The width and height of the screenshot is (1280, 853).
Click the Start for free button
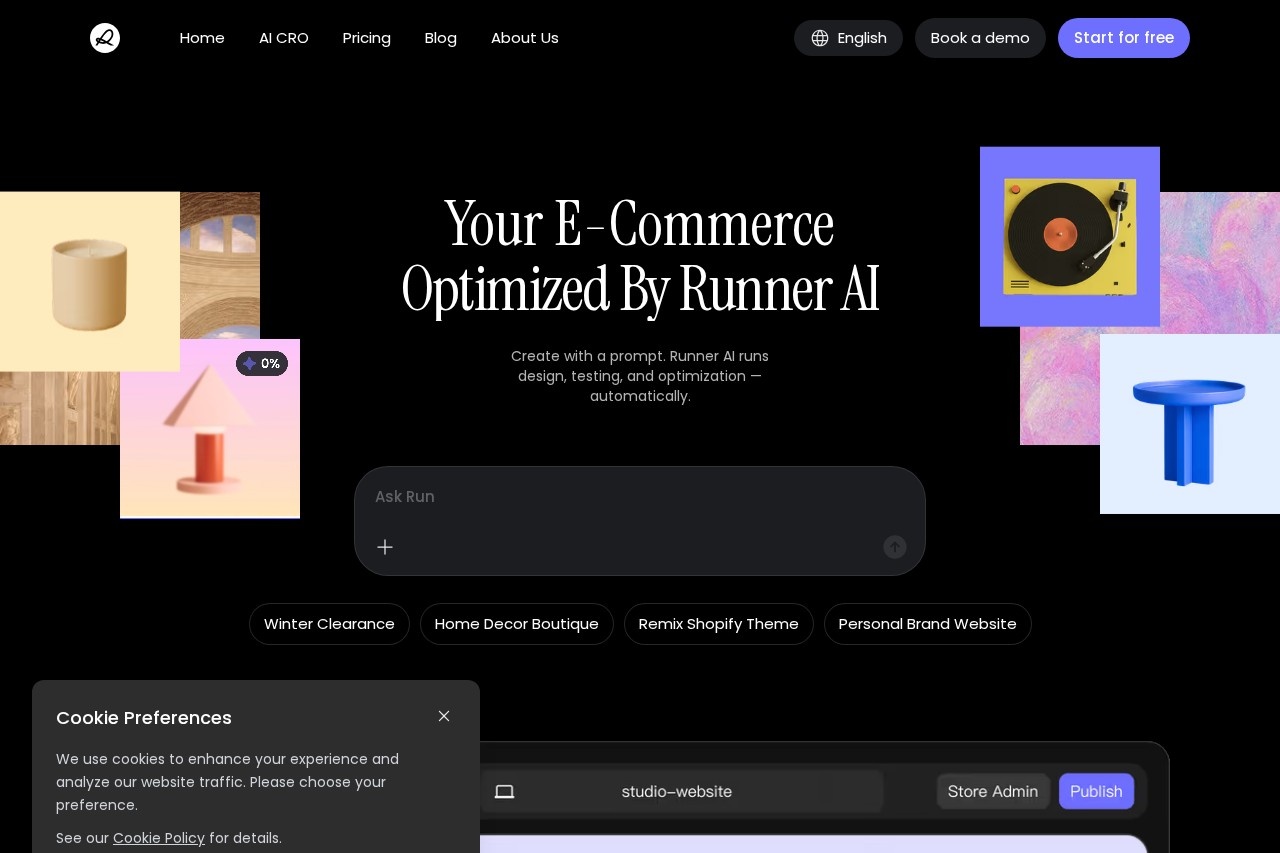pos(1124,38)
